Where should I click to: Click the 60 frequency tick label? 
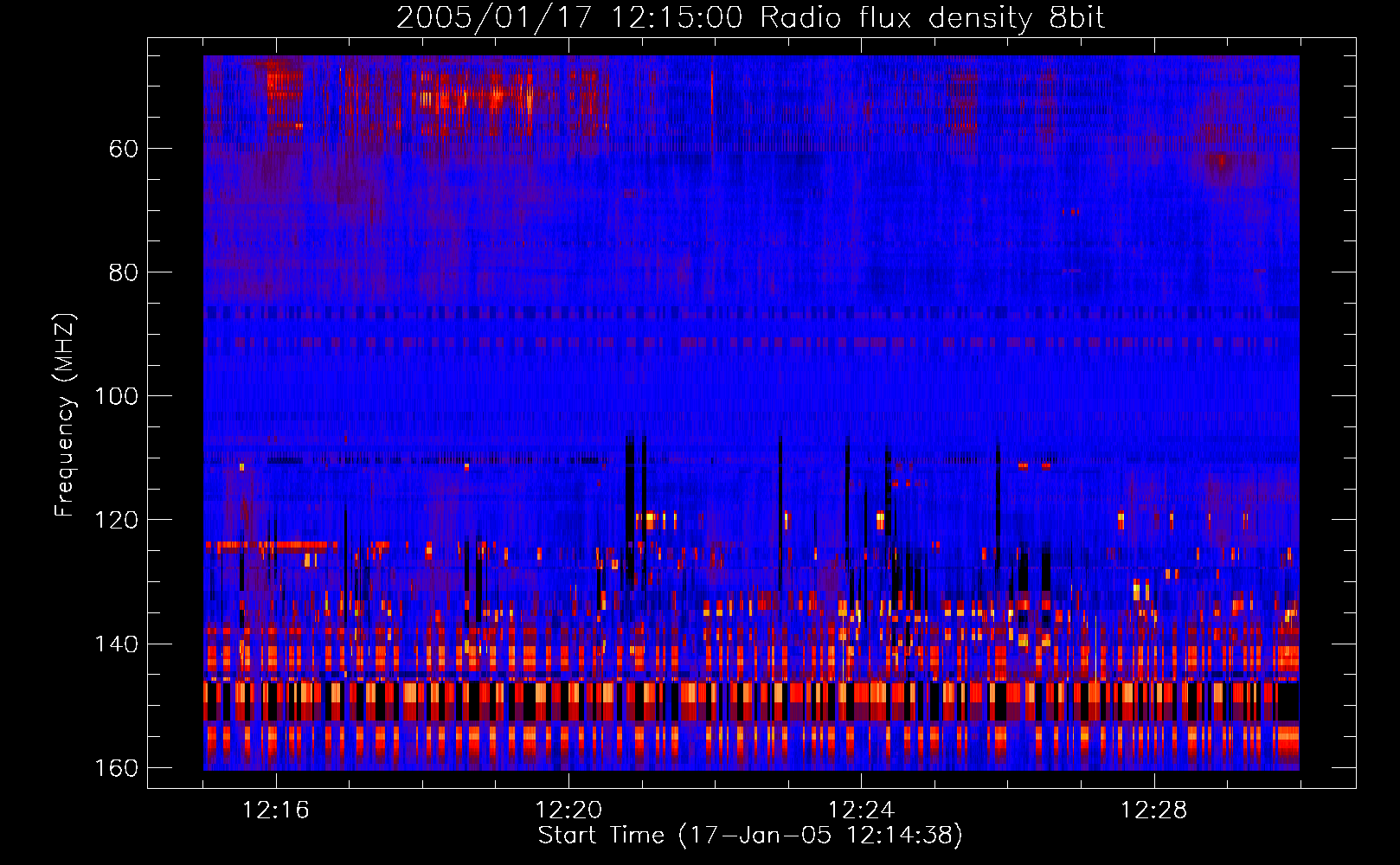pos(123,149)
